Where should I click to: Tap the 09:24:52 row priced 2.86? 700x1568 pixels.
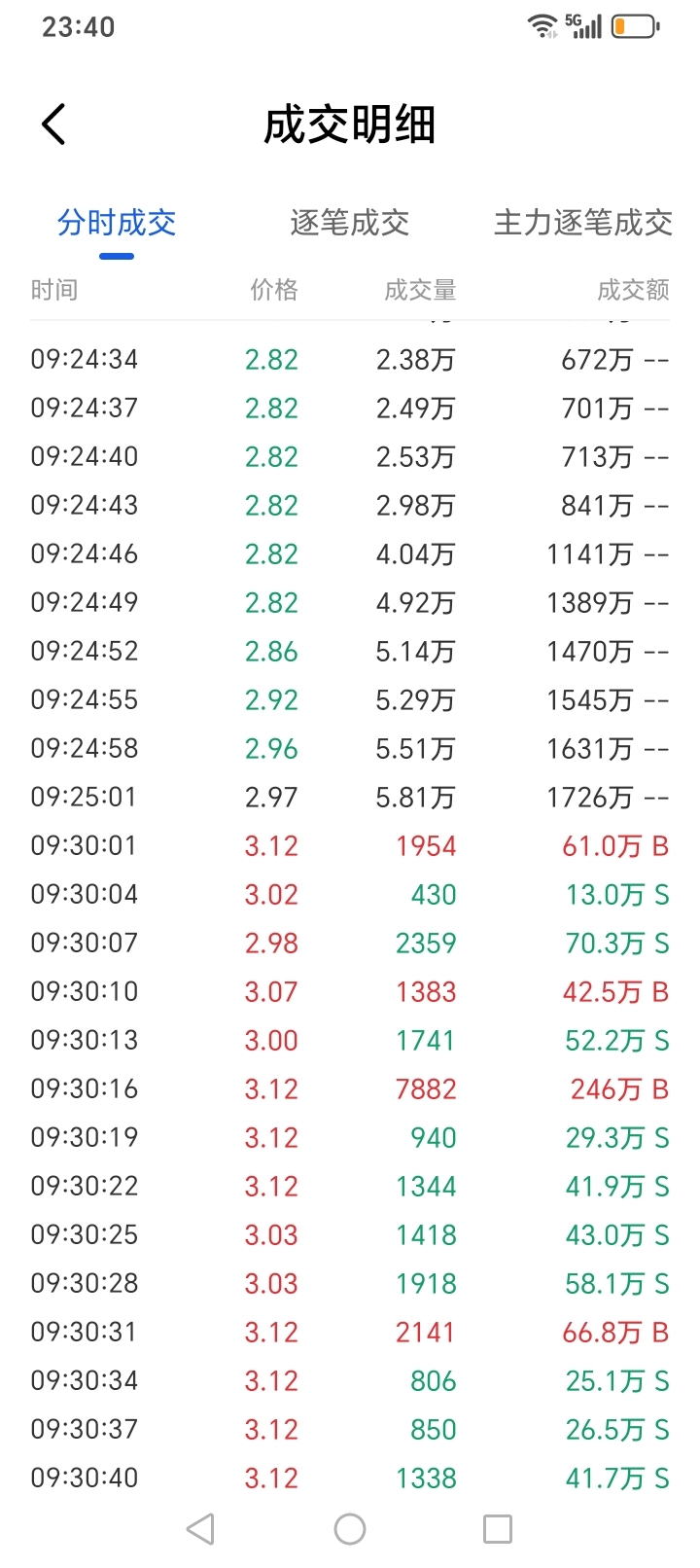pyautogui.click(x=350, y=651)
